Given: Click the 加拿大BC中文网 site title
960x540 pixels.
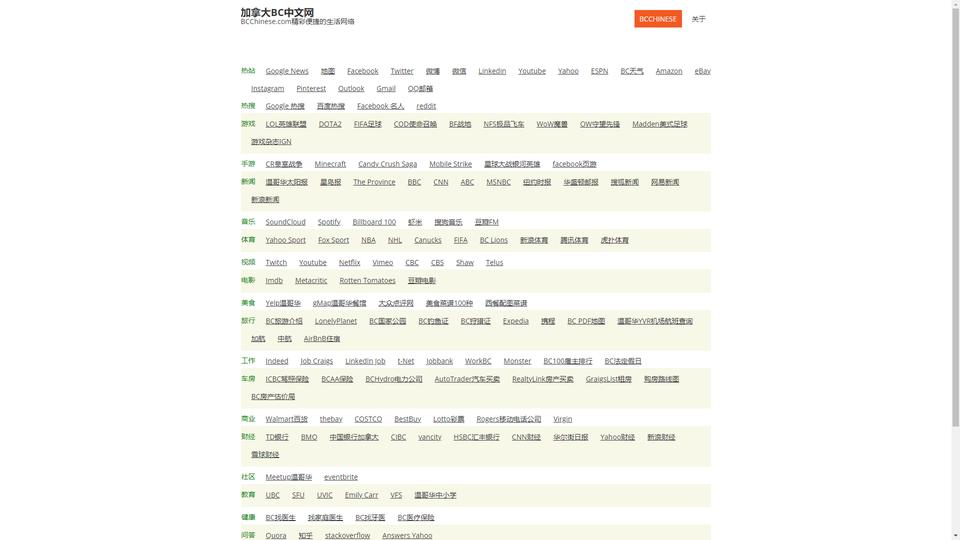Looking at the screenshot, I should [277, 12].
